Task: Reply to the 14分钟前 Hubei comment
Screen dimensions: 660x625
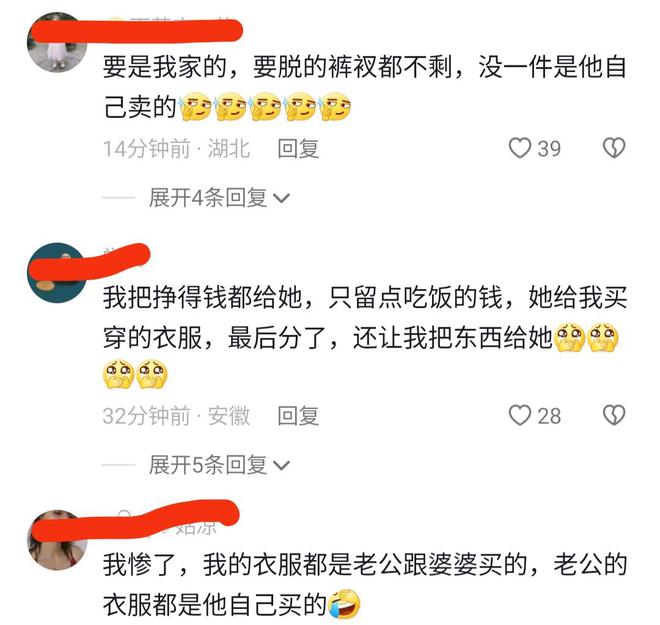Action: (x=298, y=149)
